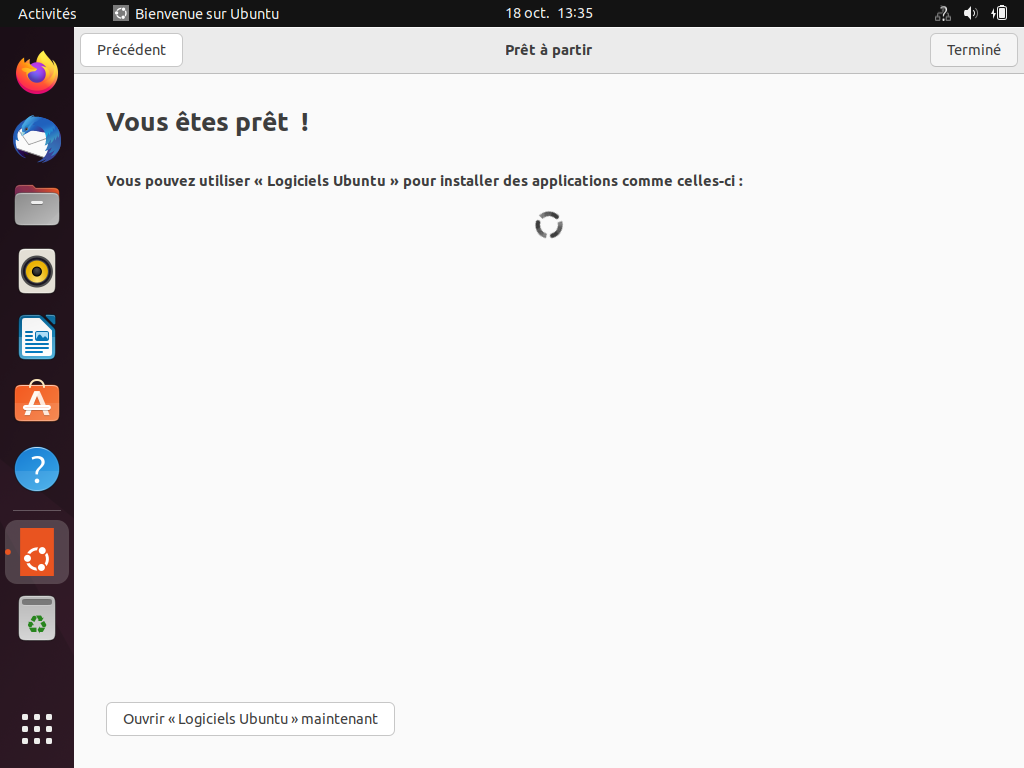1024x768 pixels.
Task: Open Logiciels Ubuntu maintenant button
Action: [x=250, y=719]
